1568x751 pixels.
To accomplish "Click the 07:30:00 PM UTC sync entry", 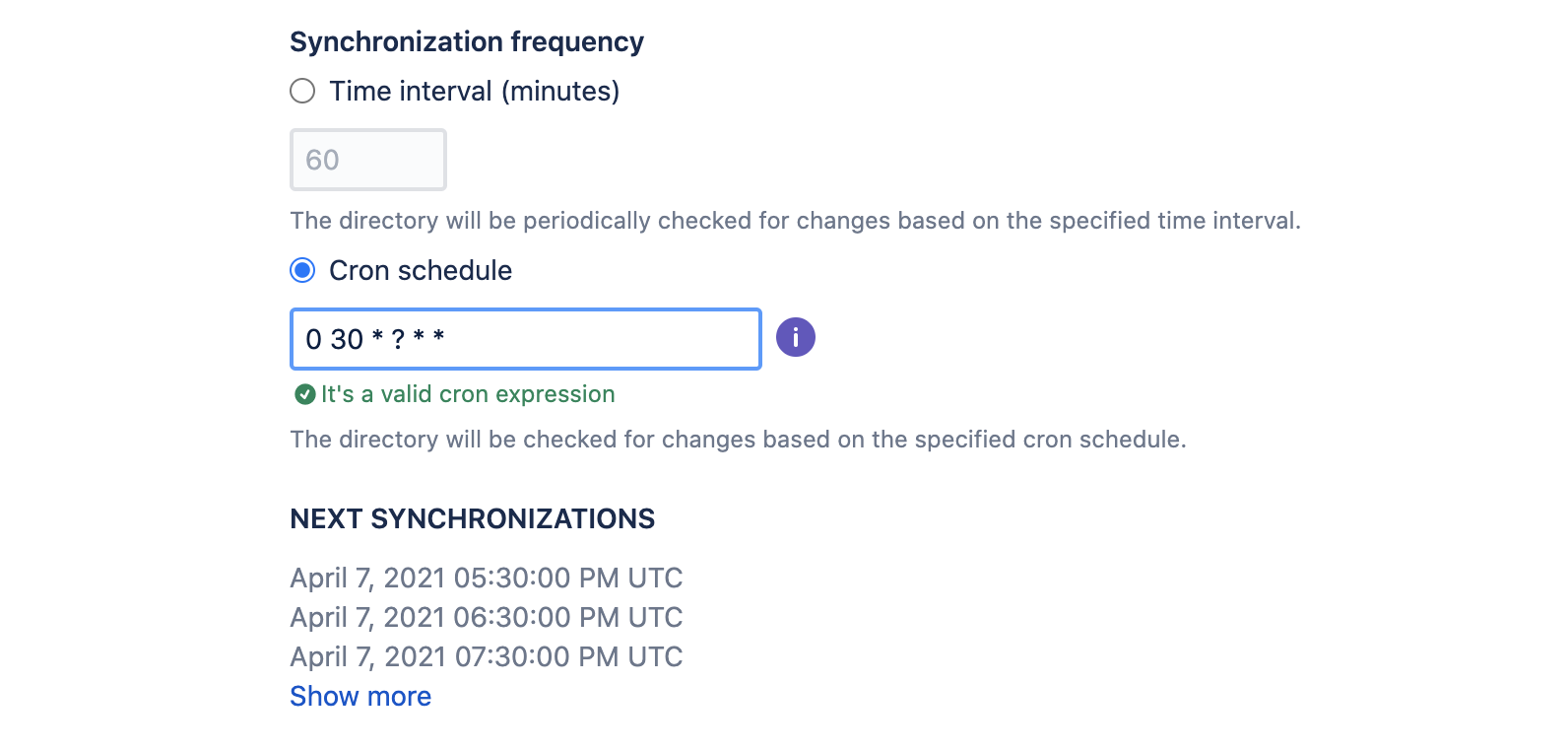I will tap(487, 656).
